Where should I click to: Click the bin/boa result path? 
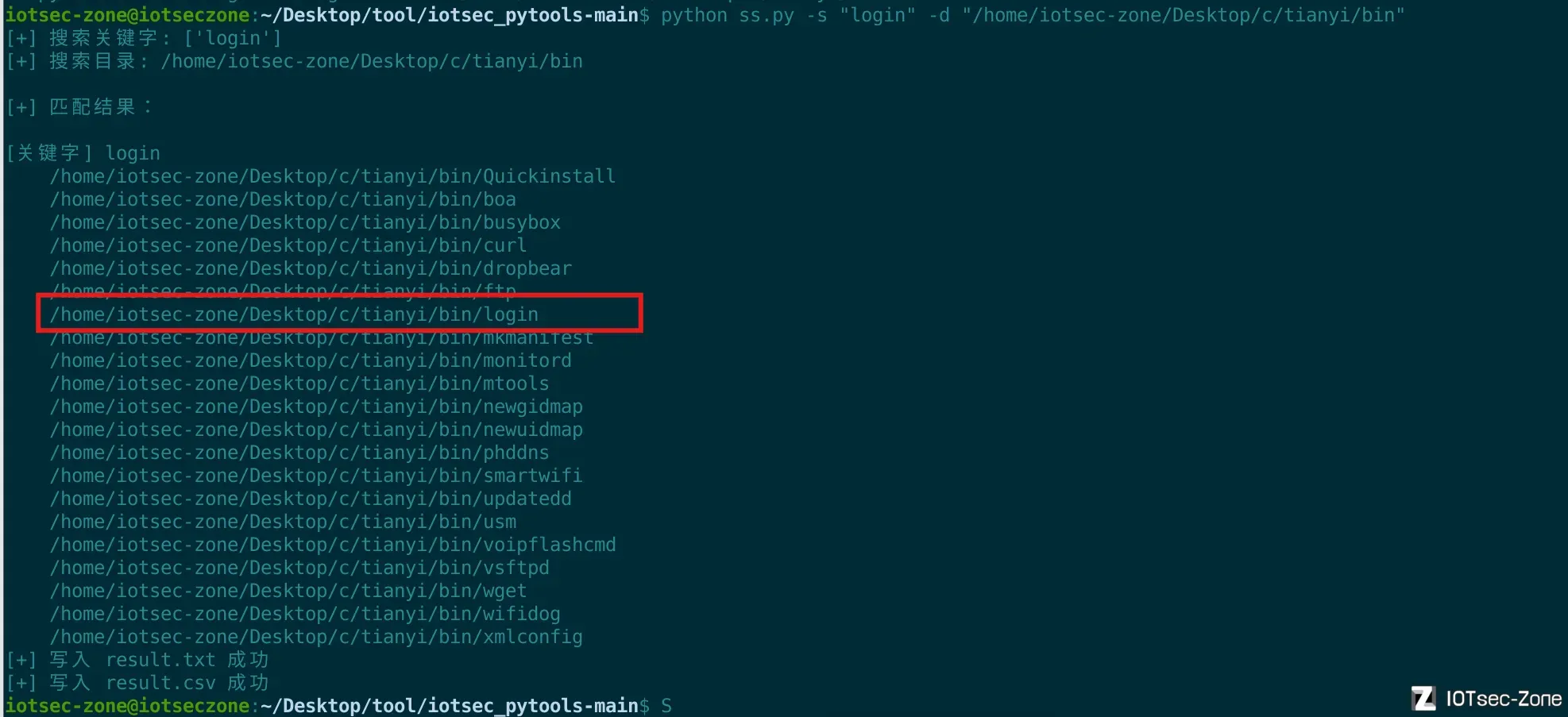click(x=283, y=199)
